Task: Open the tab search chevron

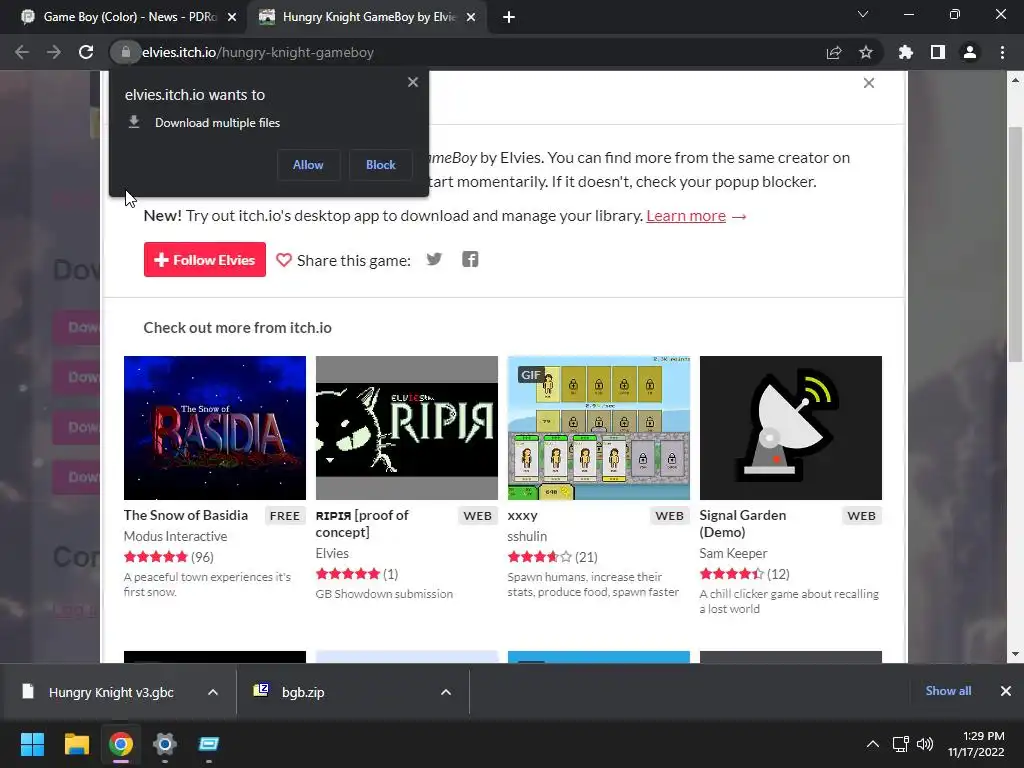Action: coord(863,14)
